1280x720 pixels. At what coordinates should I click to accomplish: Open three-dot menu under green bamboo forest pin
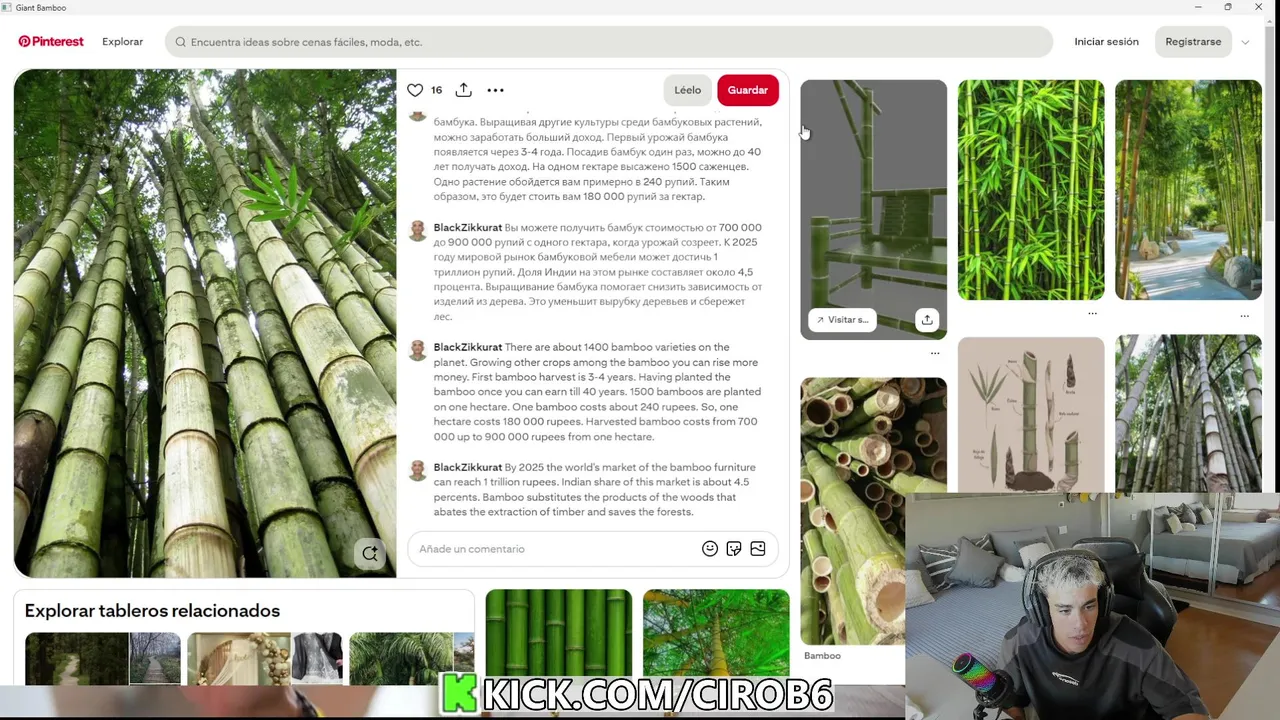click(1092, 313)
